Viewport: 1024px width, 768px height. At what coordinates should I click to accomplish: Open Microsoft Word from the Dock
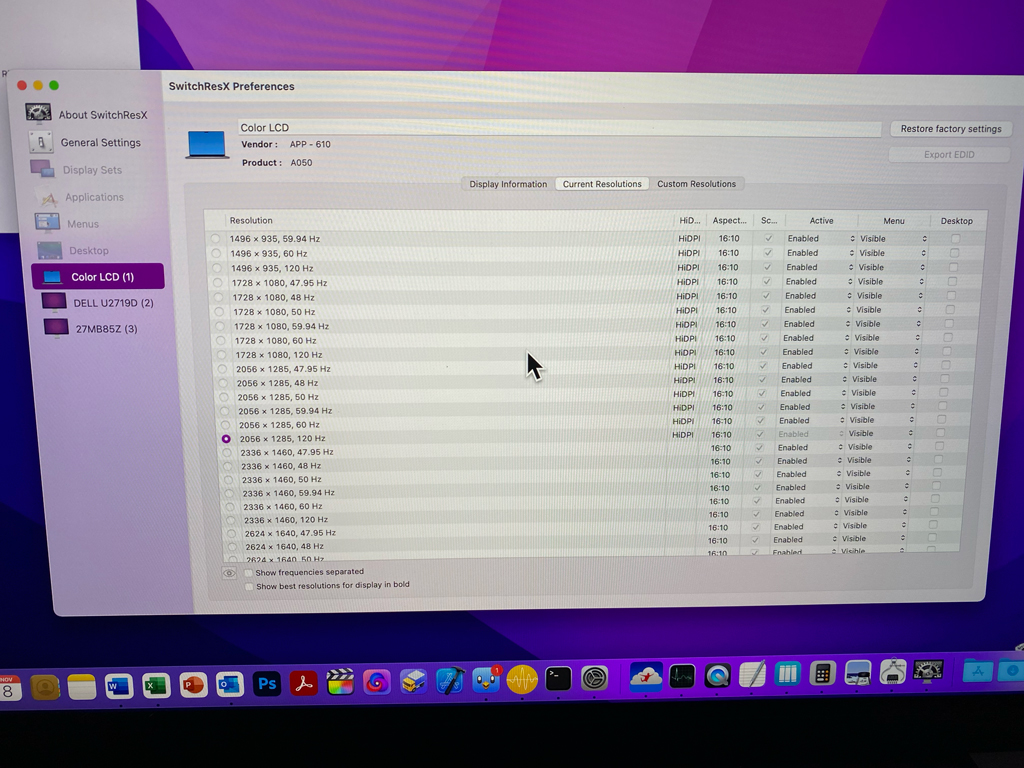click(x=119, y=686)
